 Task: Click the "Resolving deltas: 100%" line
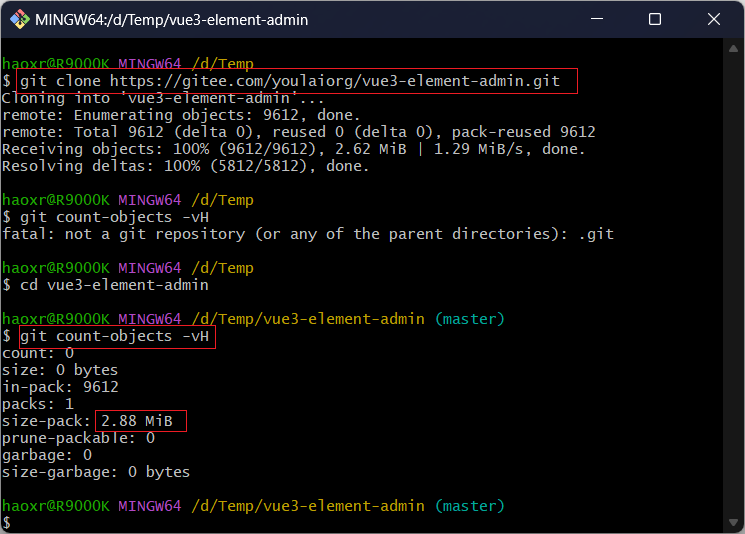(186, 166)
